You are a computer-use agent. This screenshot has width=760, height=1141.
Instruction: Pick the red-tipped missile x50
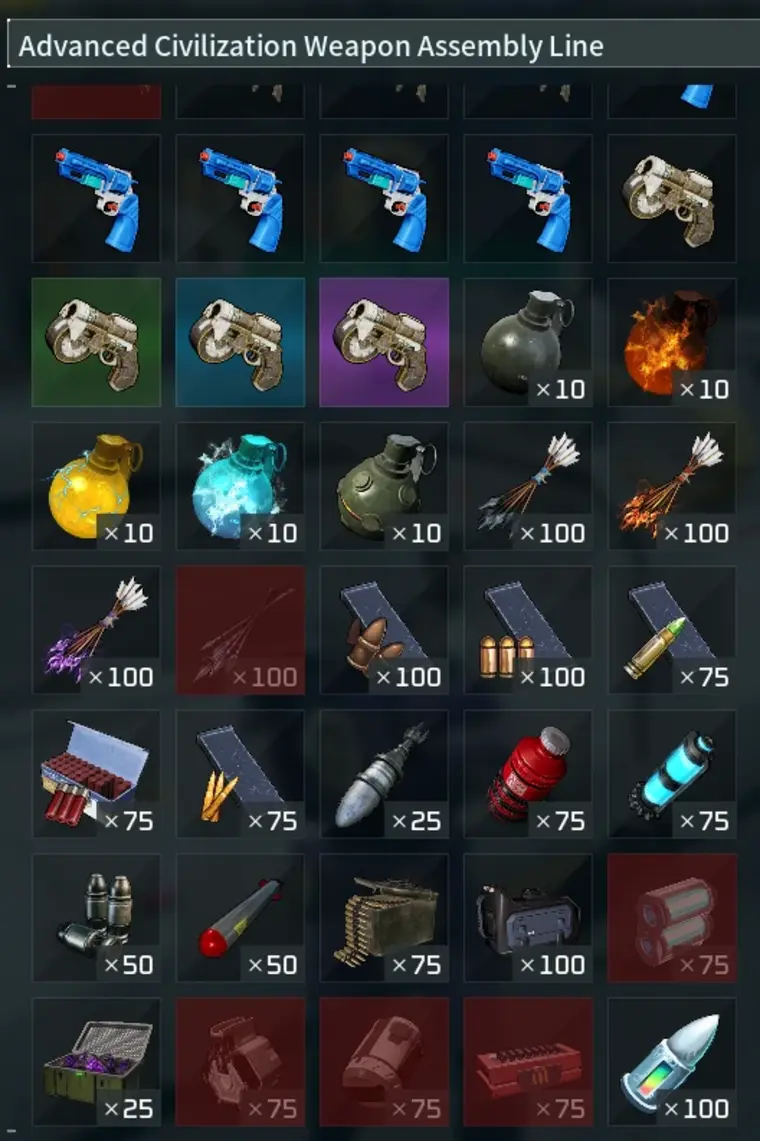click(x=240, y=918)
